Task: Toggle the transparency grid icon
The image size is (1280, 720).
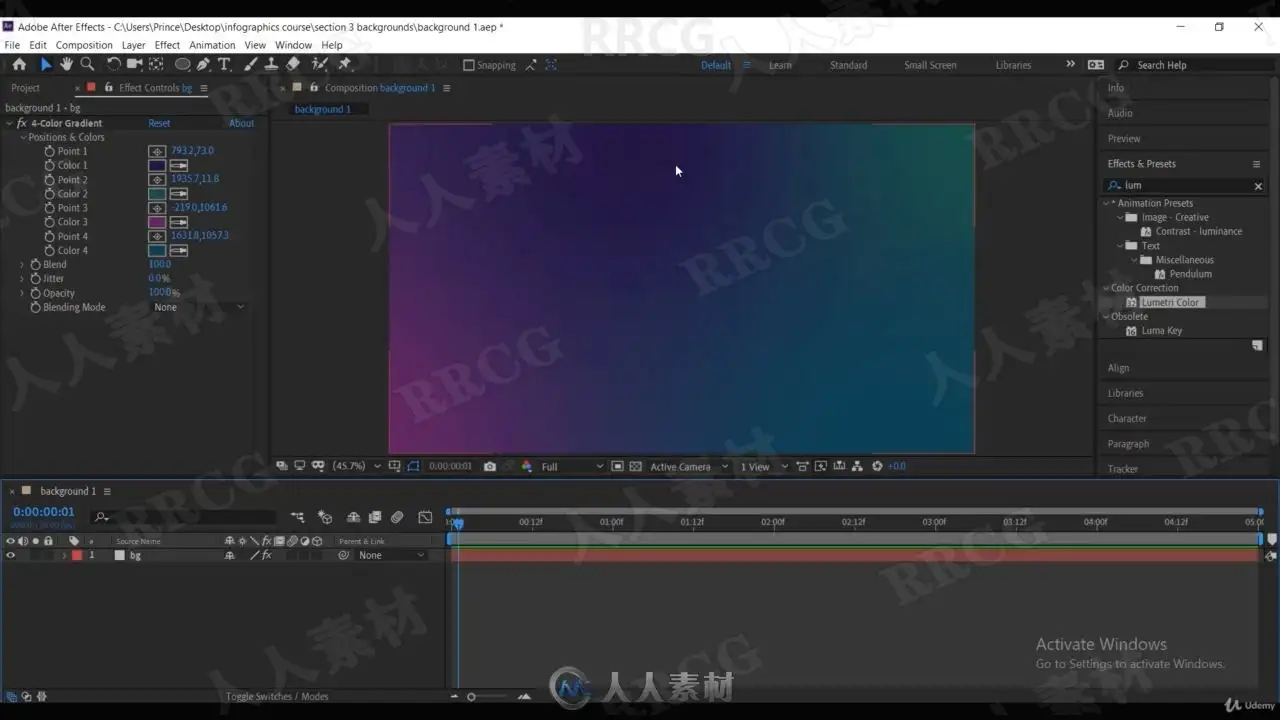Action: tap(635, 466)
